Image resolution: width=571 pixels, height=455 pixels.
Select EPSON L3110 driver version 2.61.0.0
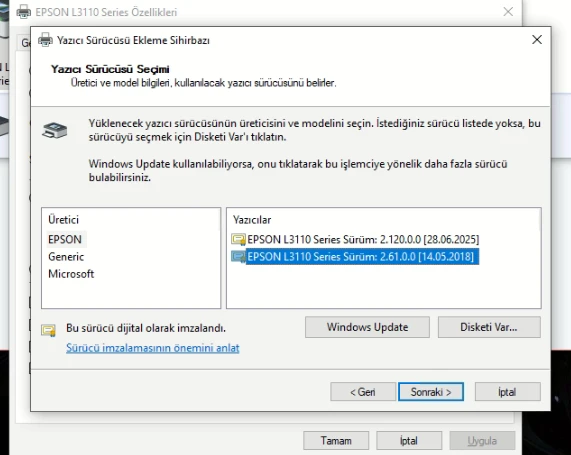[362, 256]
